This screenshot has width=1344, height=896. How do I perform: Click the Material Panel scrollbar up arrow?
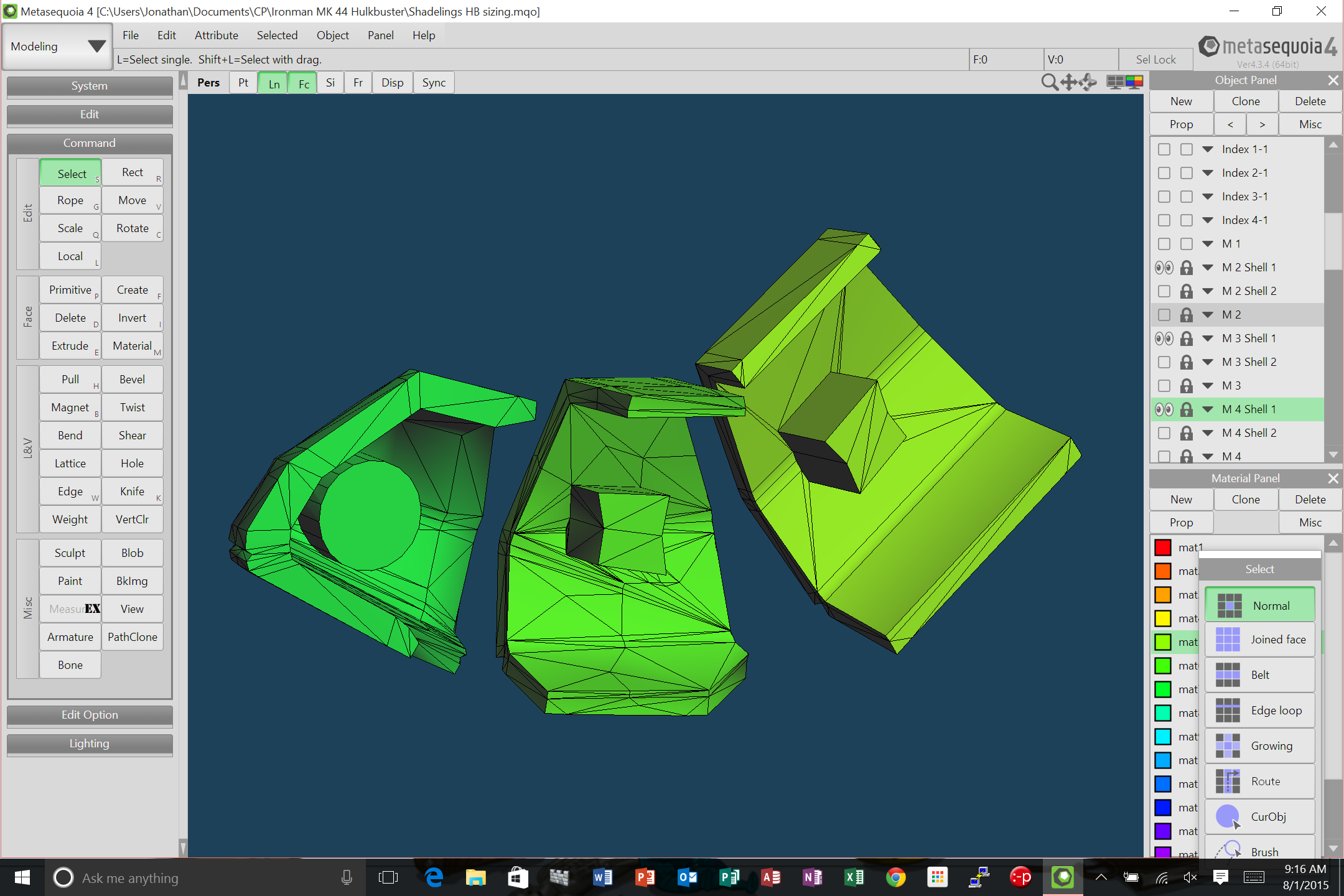click(x=1333, y=543)
